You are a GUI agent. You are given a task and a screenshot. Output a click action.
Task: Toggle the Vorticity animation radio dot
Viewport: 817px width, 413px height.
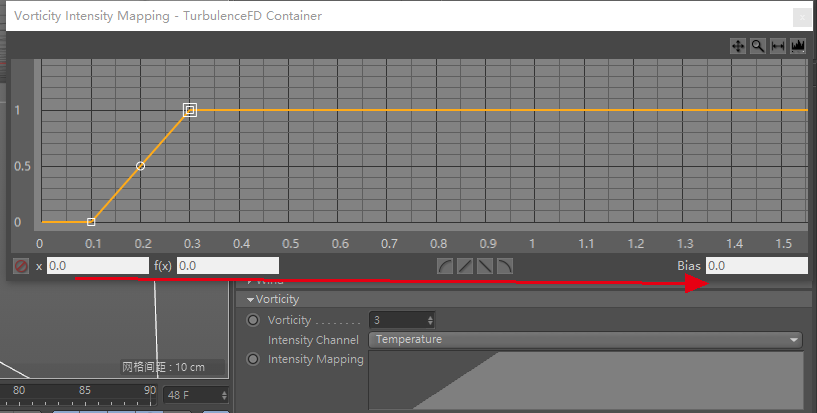click(x=253, y=320)
